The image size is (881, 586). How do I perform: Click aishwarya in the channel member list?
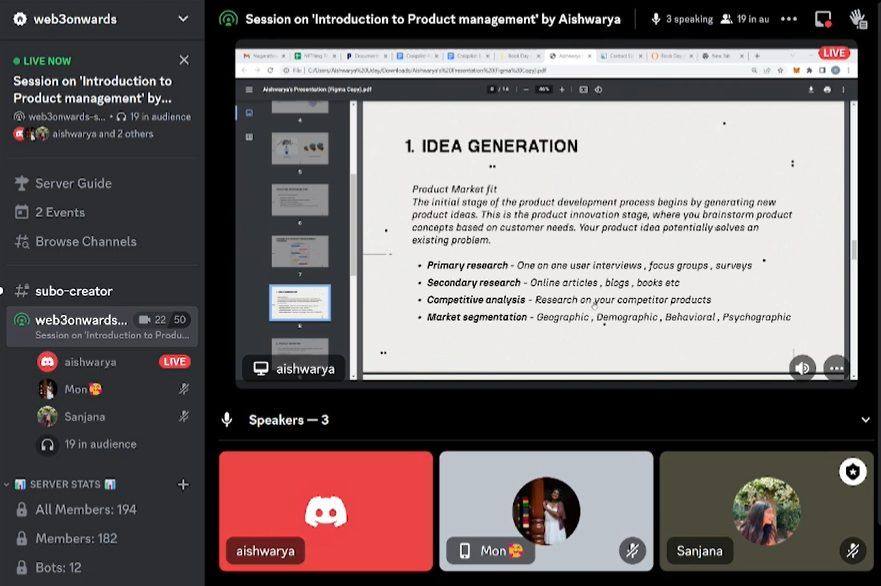pos(112,362)
